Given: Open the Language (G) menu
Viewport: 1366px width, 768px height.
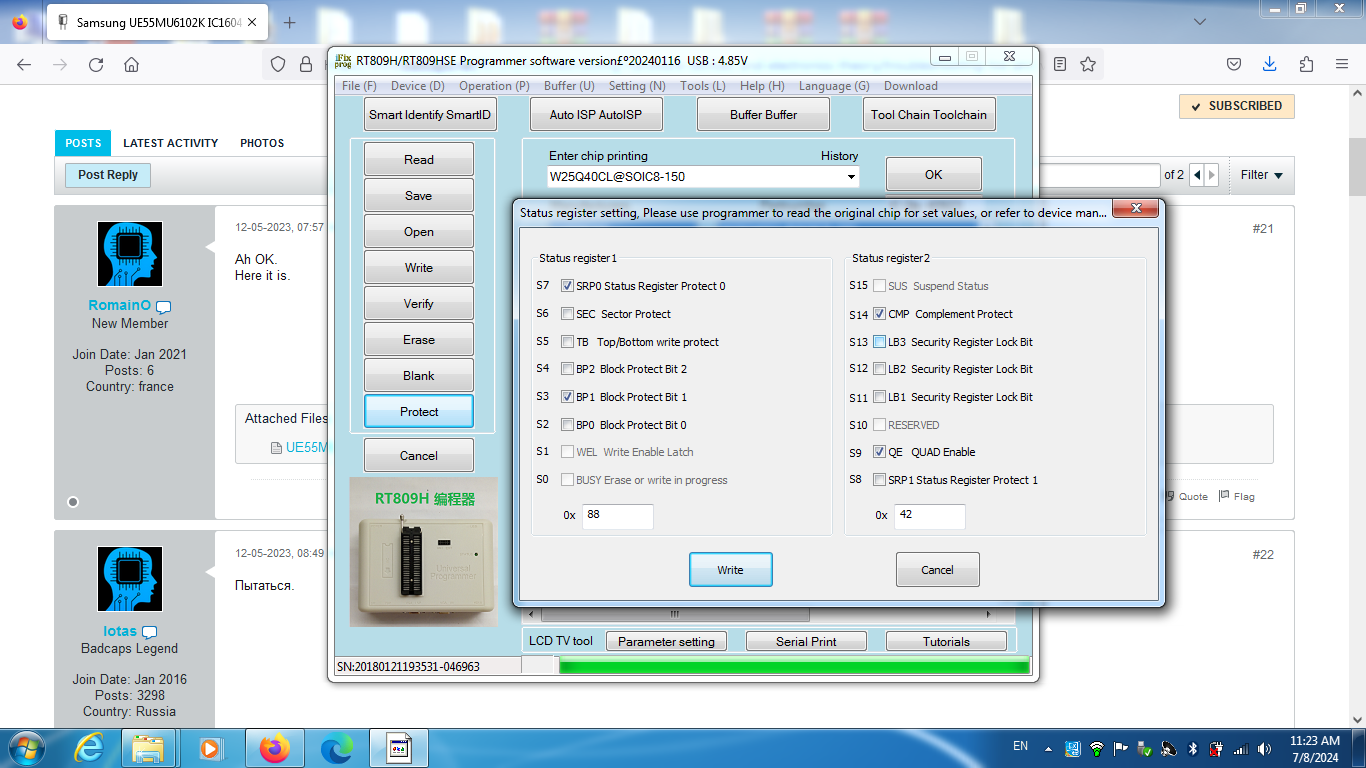Looking at the screenshot, I should pos(834,86).
